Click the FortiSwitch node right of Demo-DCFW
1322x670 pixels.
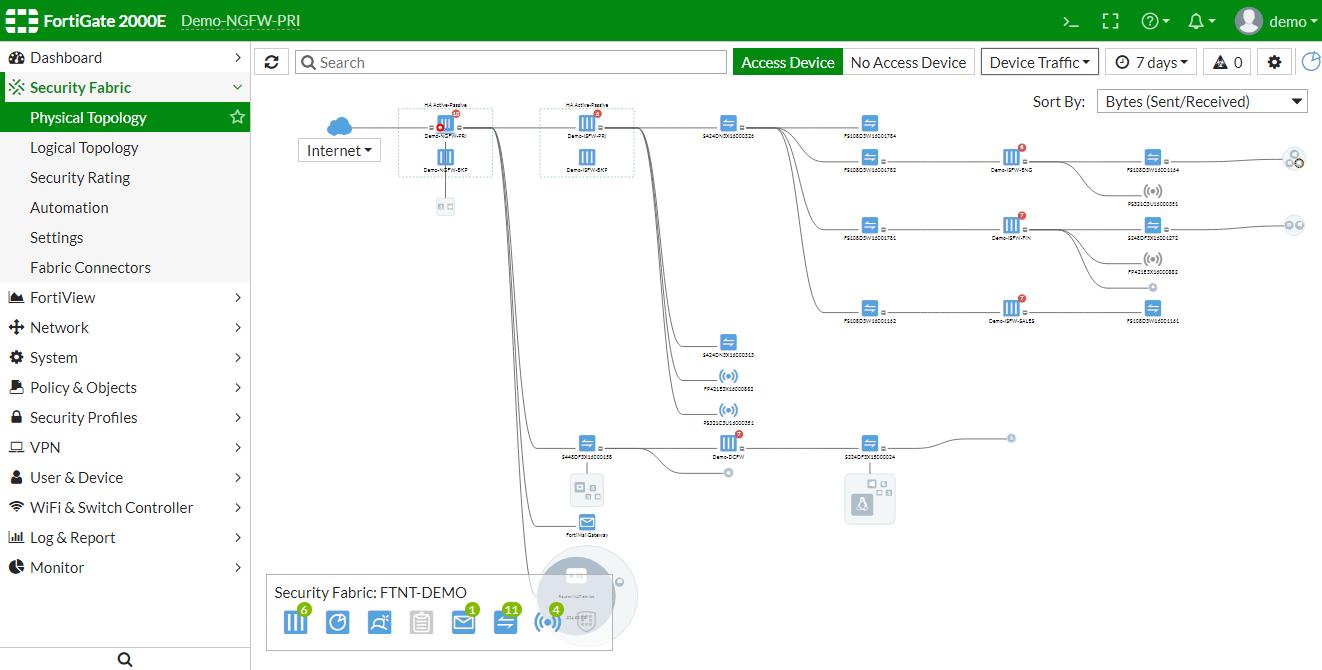[869, 443]
